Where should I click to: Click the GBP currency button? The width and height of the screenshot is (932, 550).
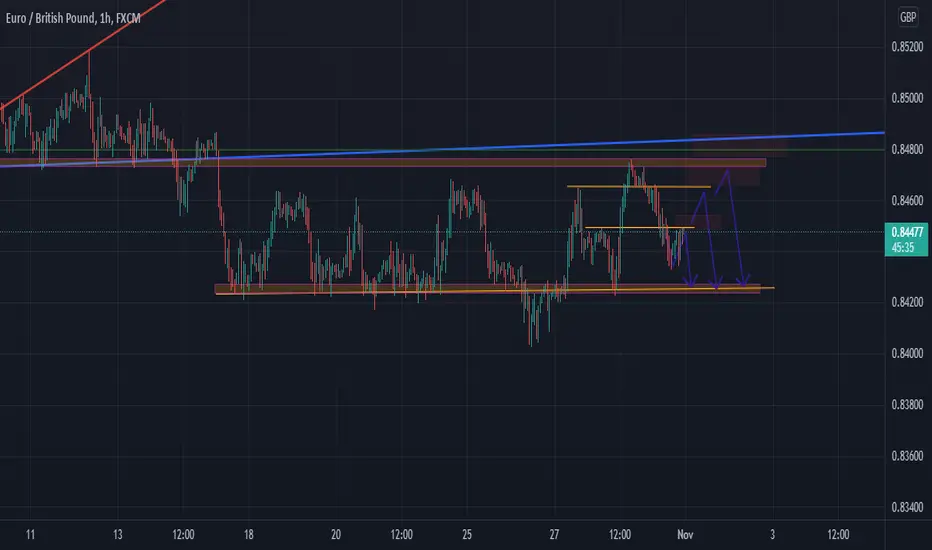908,17
